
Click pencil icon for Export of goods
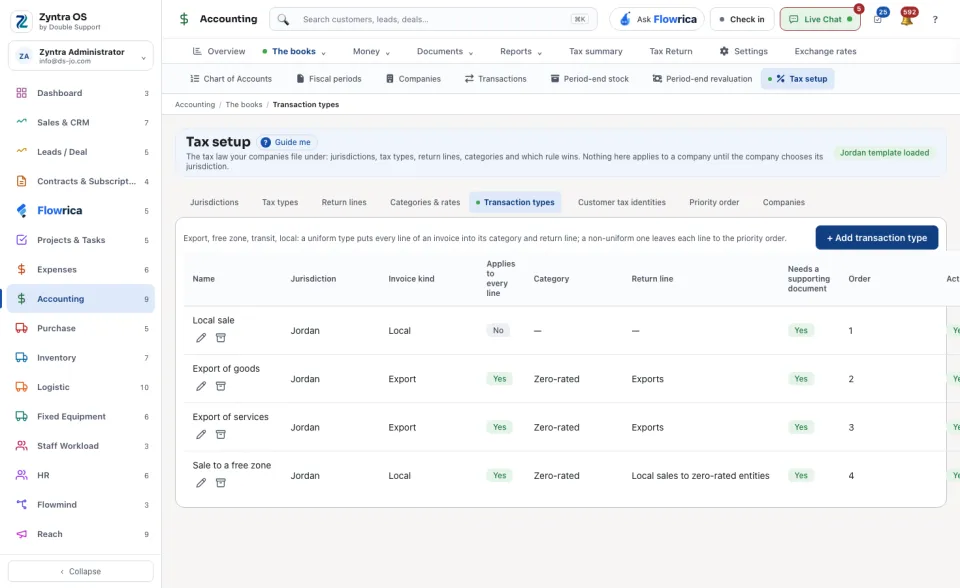pos(201,386)
